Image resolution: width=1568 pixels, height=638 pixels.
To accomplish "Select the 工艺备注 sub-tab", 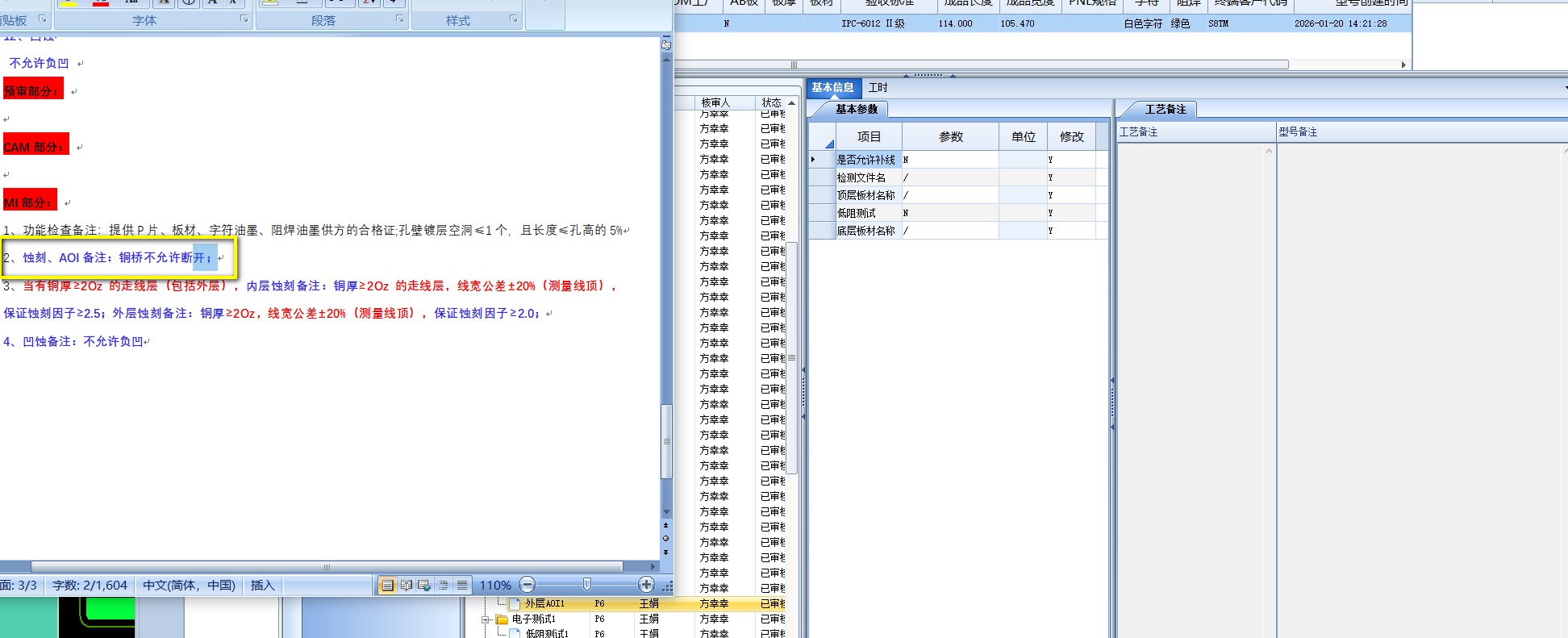I will coord(1165,109).
